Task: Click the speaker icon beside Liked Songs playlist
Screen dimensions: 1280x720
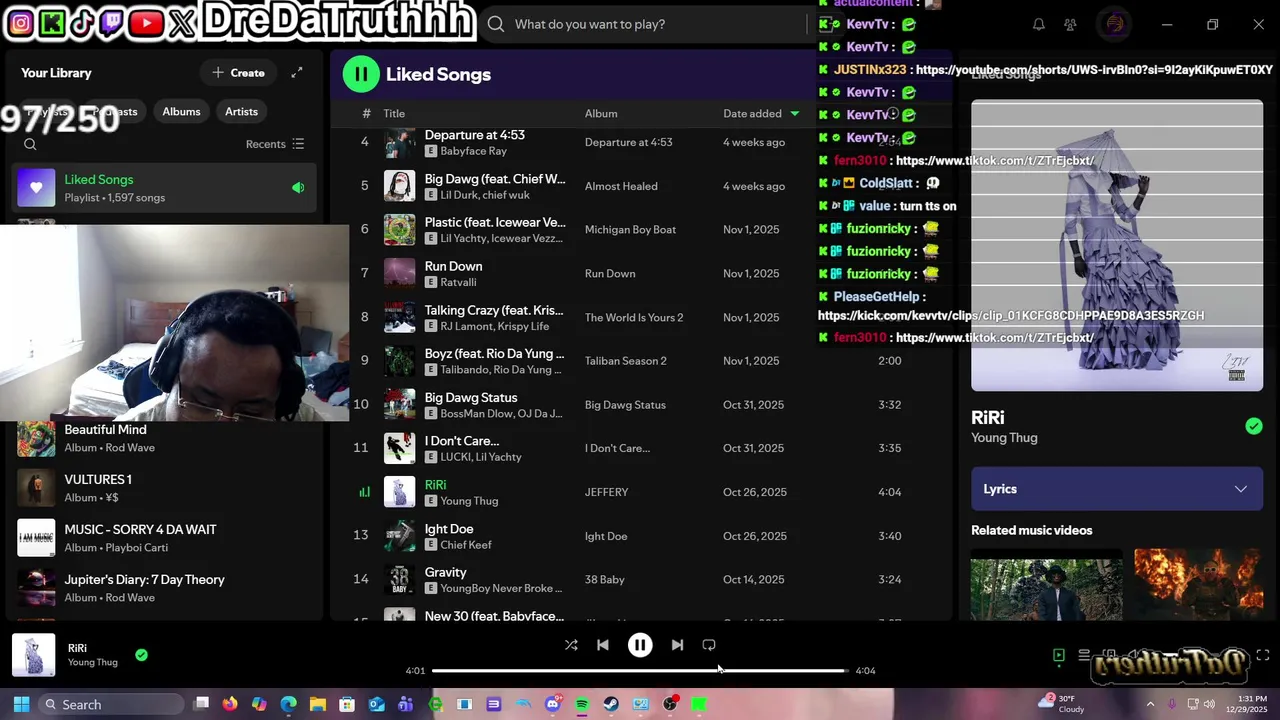Action: (x=298, y=188)
